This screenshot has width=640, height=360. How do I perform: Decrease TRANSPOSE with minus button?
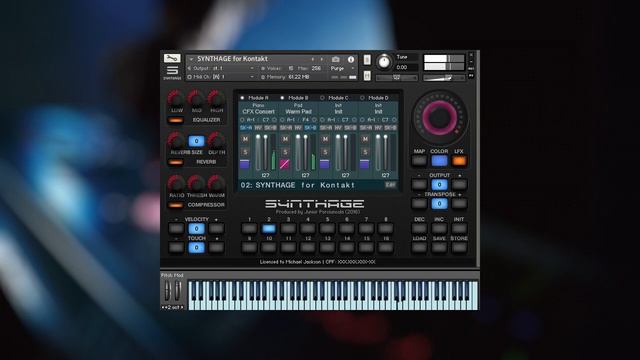tap(419, 204)
